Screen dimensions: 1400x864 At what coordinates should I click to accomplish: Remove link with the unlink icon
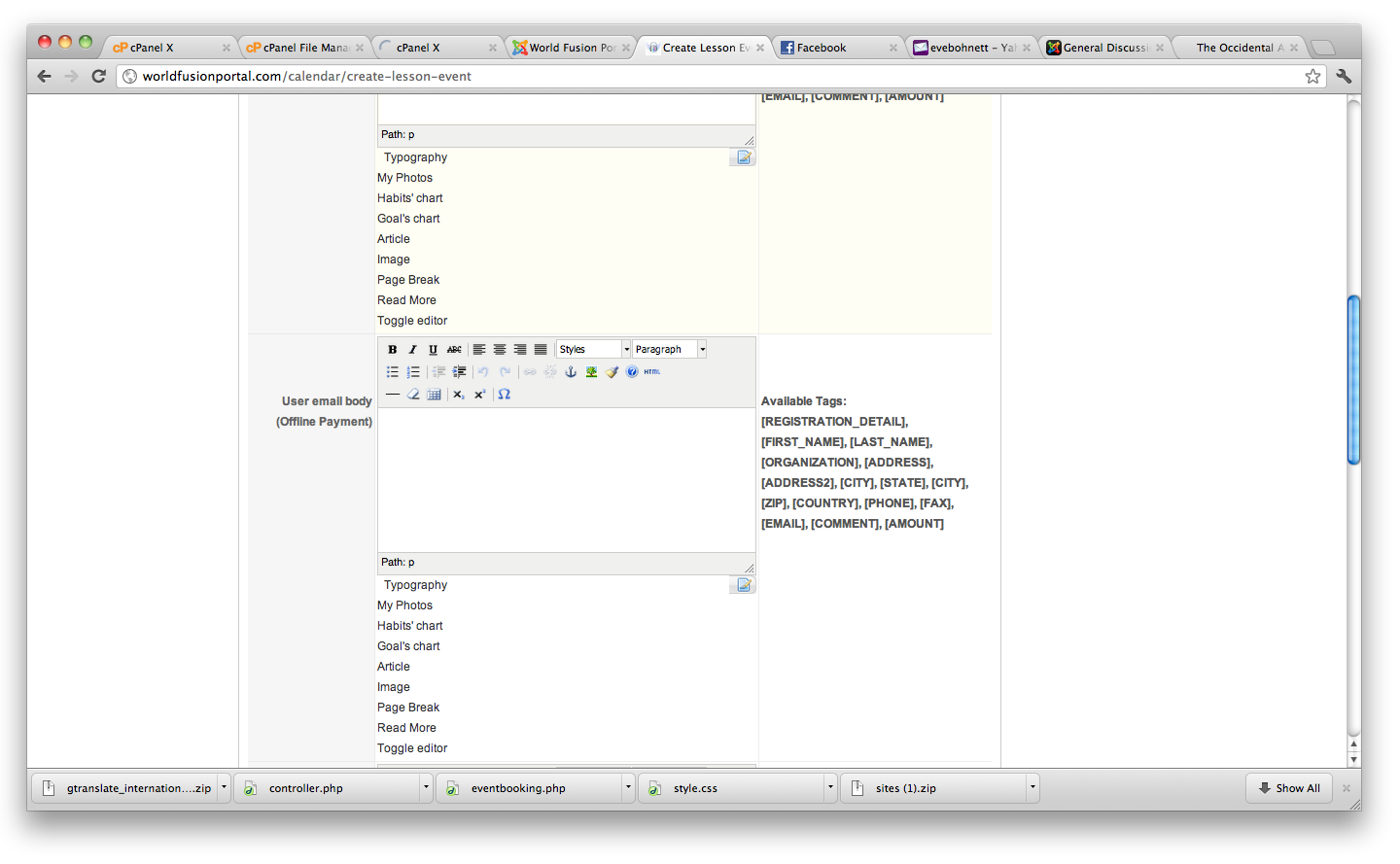click(550, 371)
